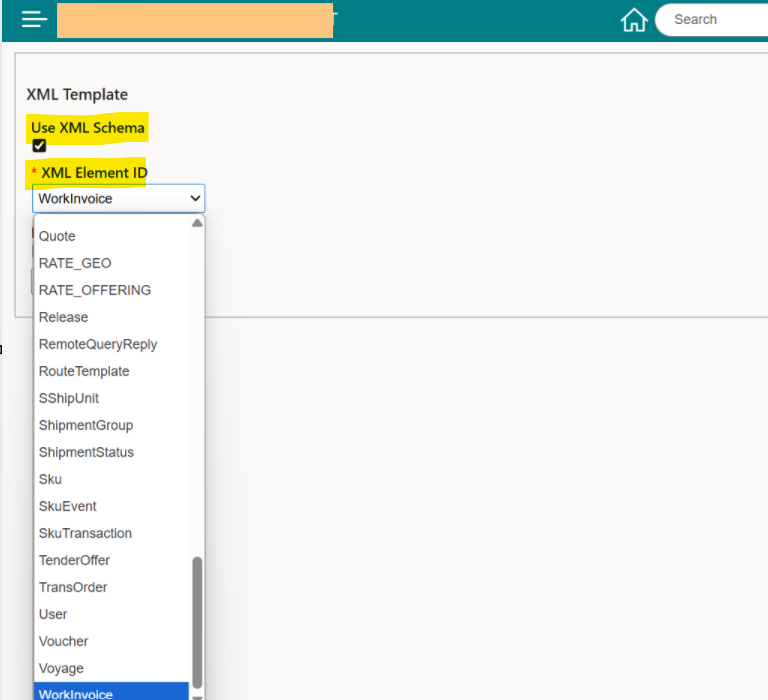Click into the Search field
The width and height of the screenshot is (768, 700).
point(713,20)
